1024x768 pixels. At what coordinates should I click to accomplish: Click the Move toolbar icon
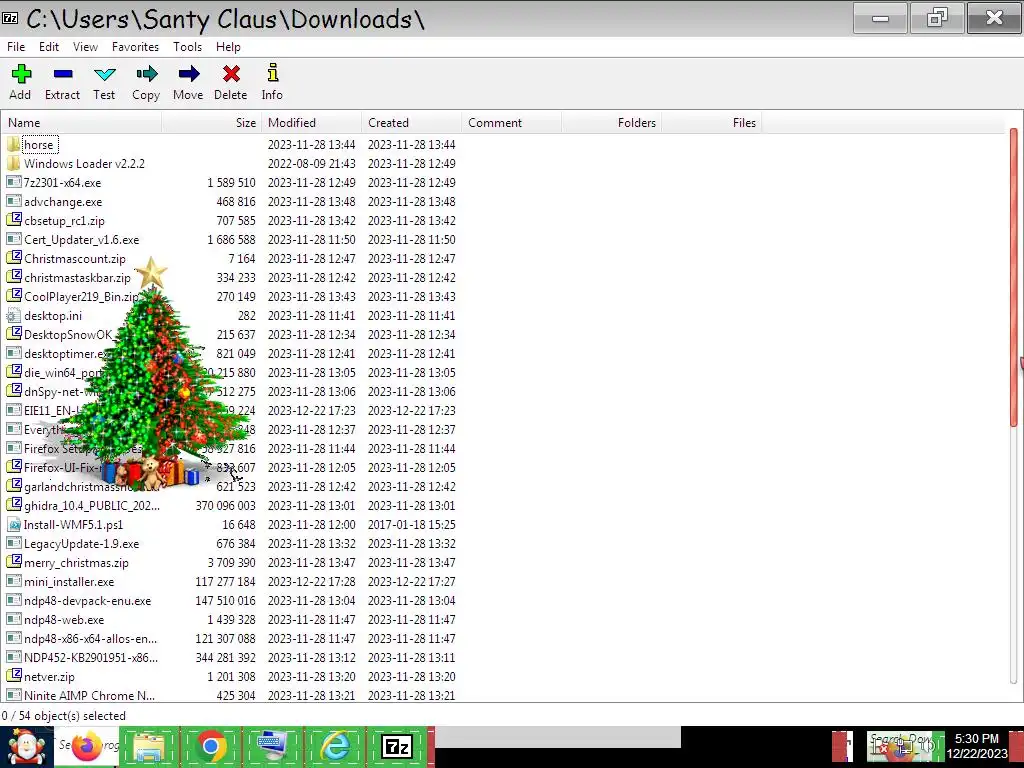click(189, 74)
